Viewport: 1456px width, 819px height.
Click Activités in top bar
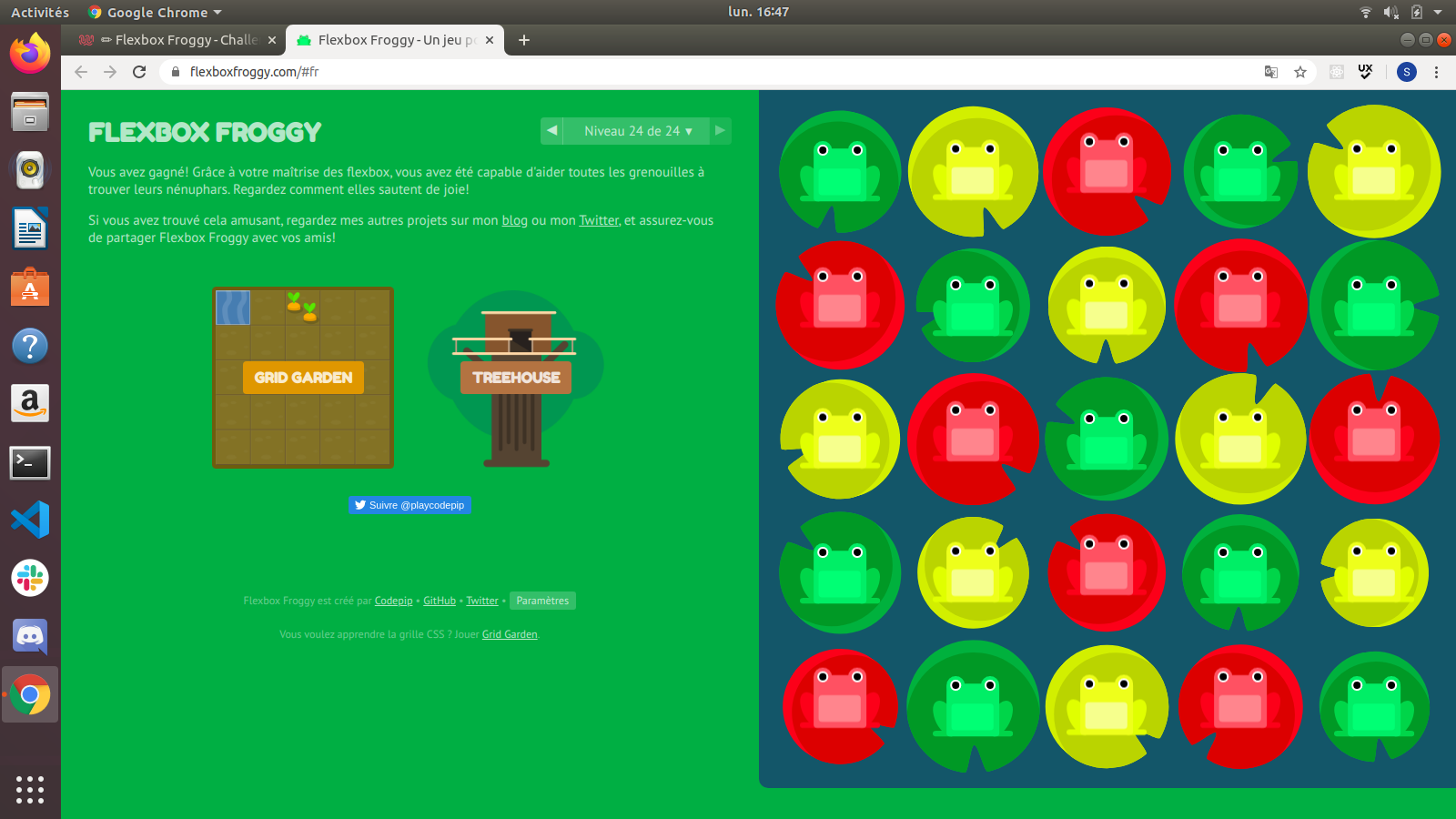(x=40, y=12)
